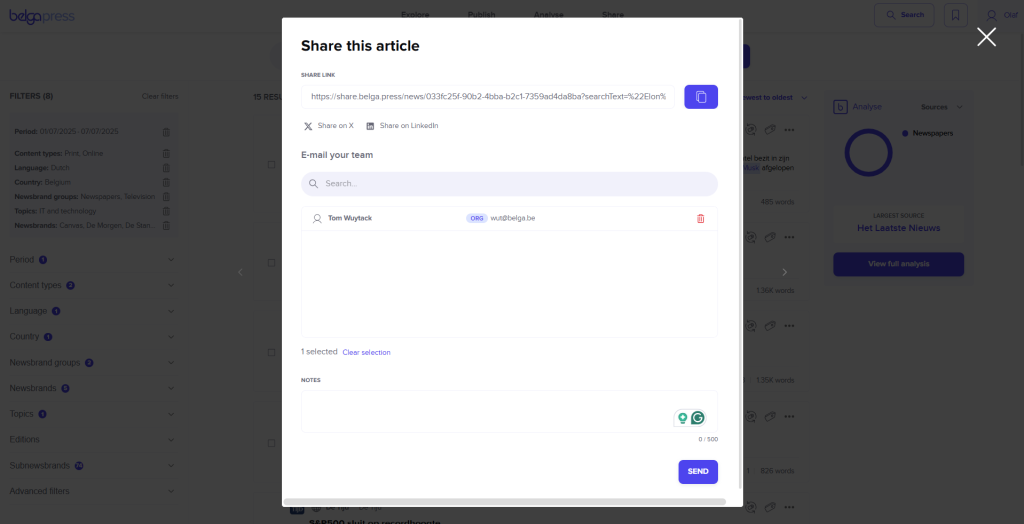Expand the Newsbrand groups filter section

pos(171,363)
